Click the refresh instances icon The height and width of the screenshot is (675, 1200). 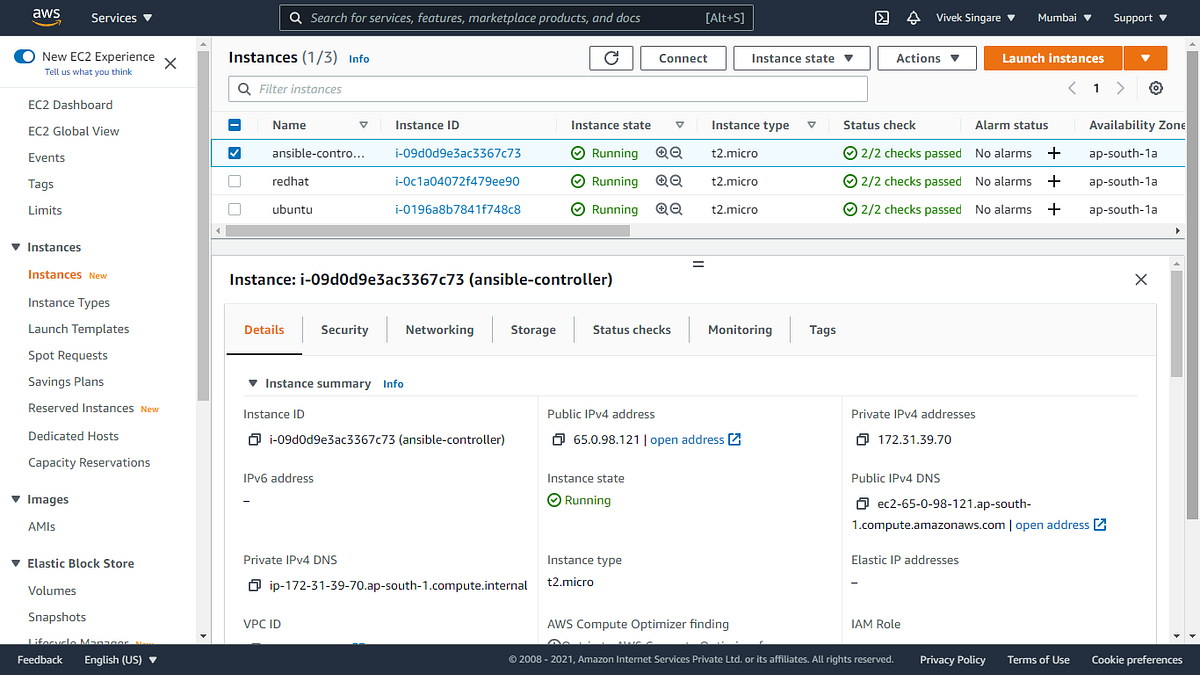coord(611,57)
